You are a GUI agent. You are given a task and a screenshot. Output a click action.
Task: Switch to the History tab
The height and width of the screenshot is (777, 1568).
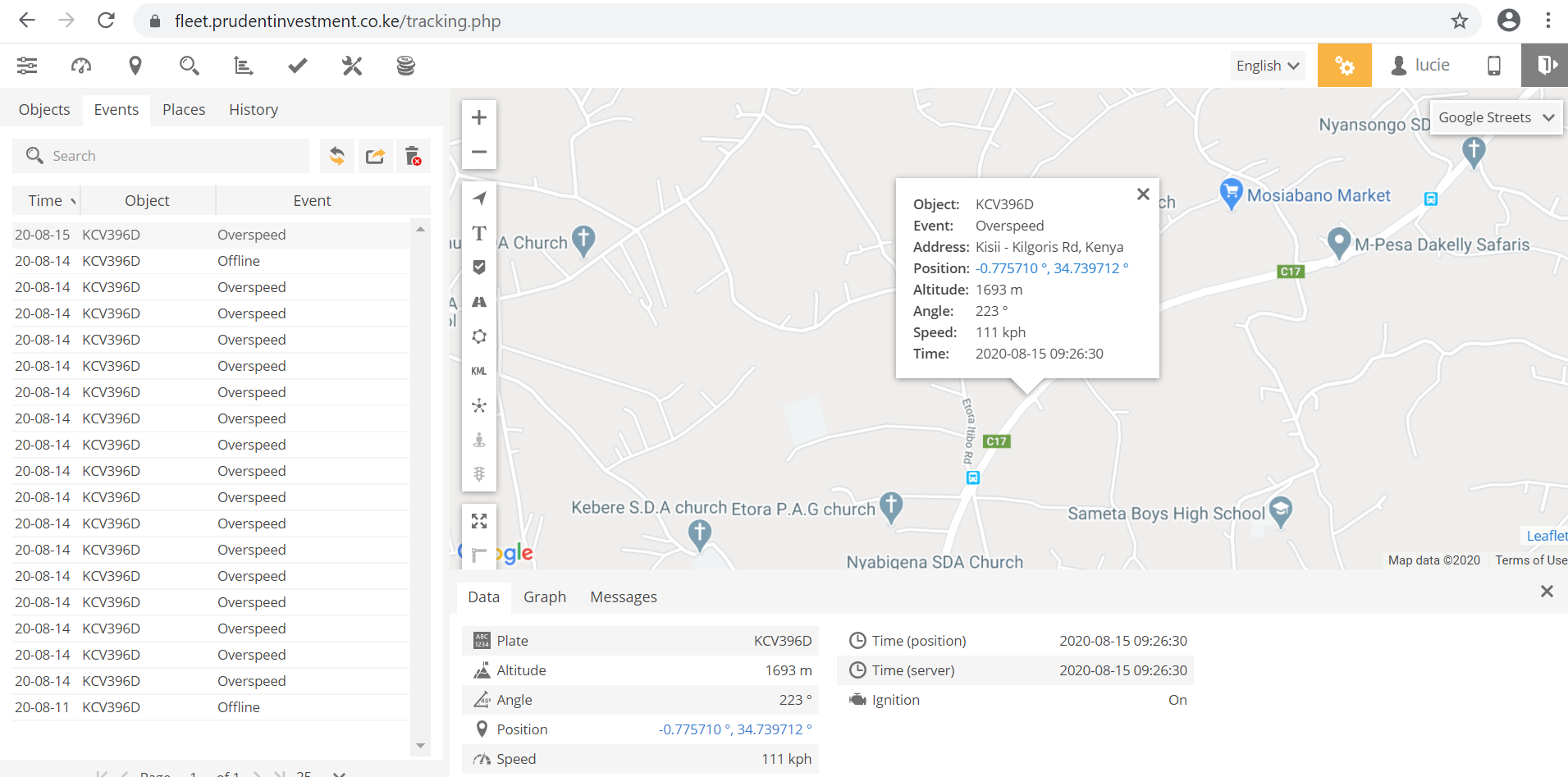tap(253, 110)
